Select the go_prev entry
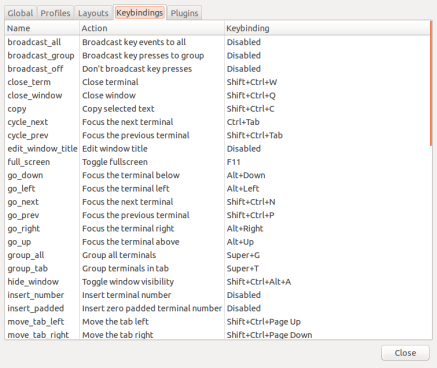 (x=23, y=215)
